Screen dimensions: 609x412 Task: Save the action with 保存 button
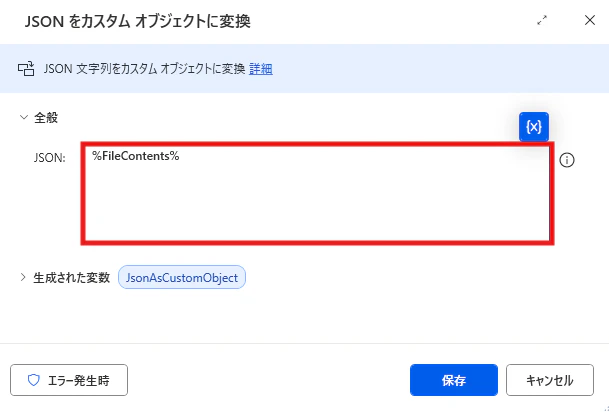(x=454, y=380)
